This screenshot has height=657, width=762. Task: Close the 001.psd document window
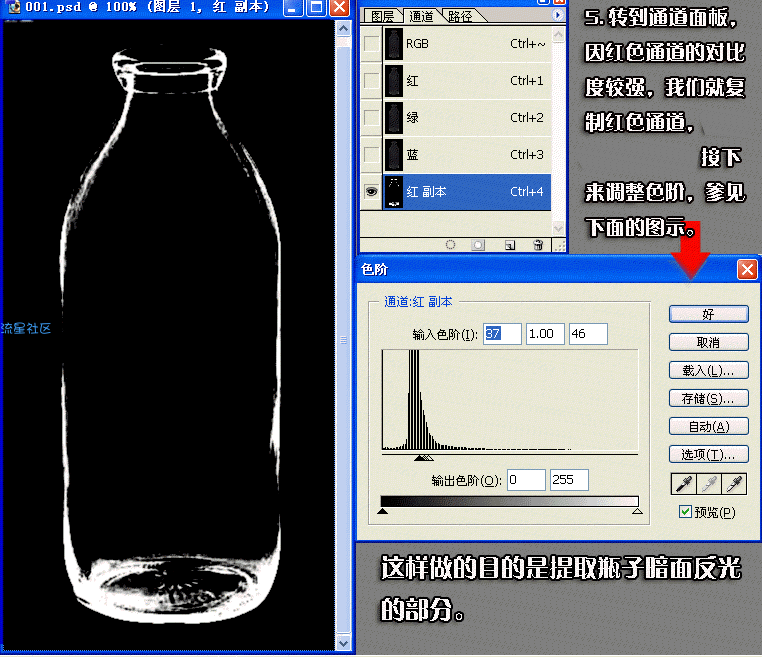(339, 7)
